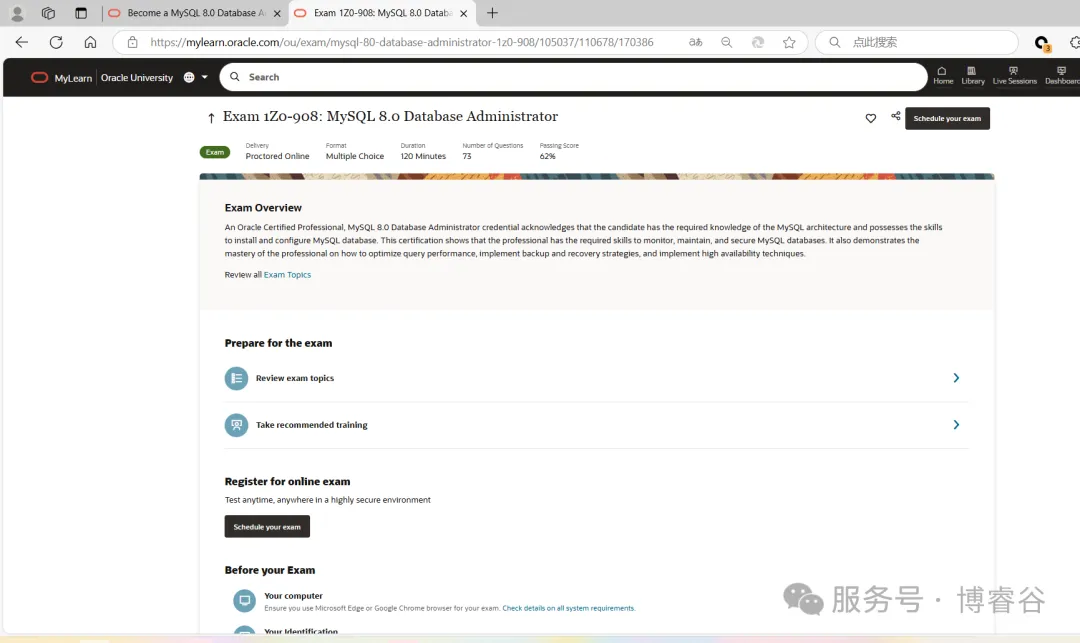Click the Multiple Choice format value
1080x643 pixels.
[355, 156]
